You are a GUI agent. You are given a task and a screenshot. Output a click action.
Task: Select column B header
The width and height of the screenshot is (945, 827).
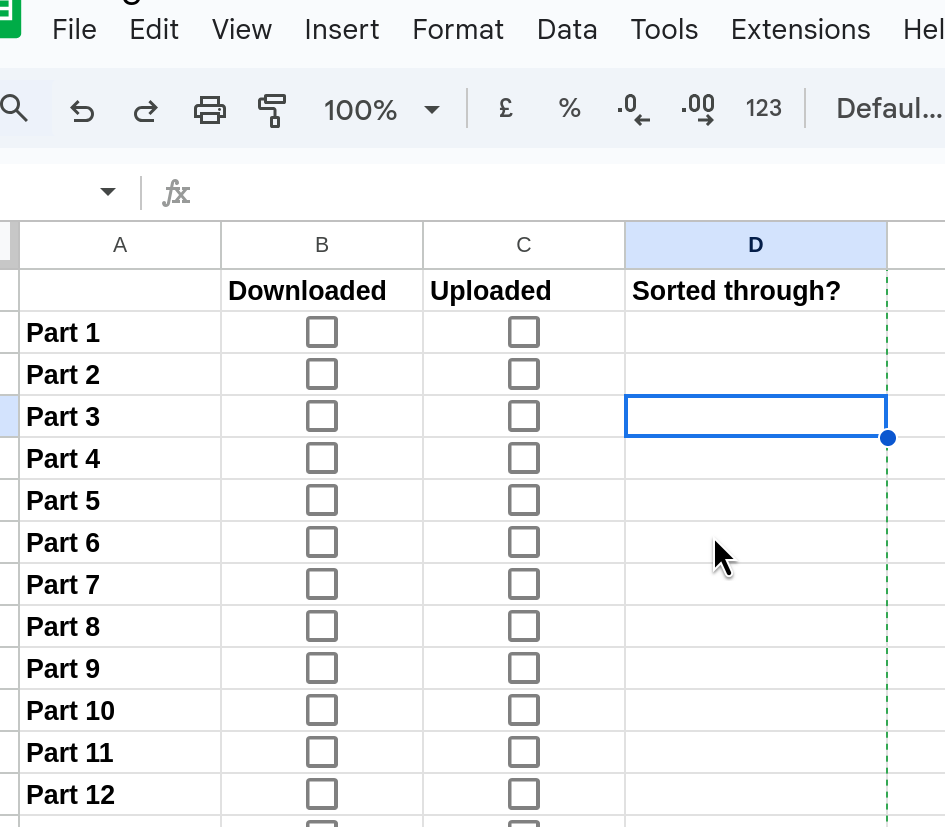(x=322, y=245)
